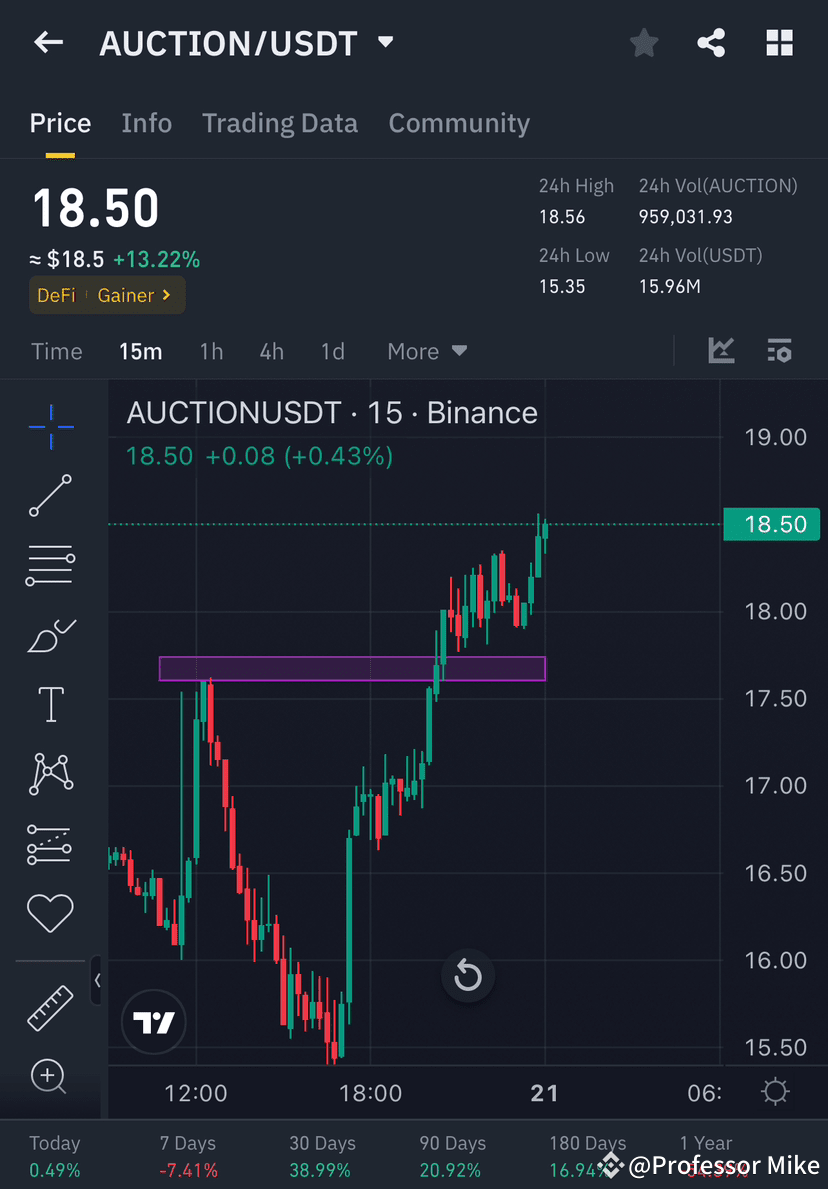Image resolution: width=828 pixels, height=1189 pixels.
Task: Select the brush drawing tool
Action: point(50,635)
